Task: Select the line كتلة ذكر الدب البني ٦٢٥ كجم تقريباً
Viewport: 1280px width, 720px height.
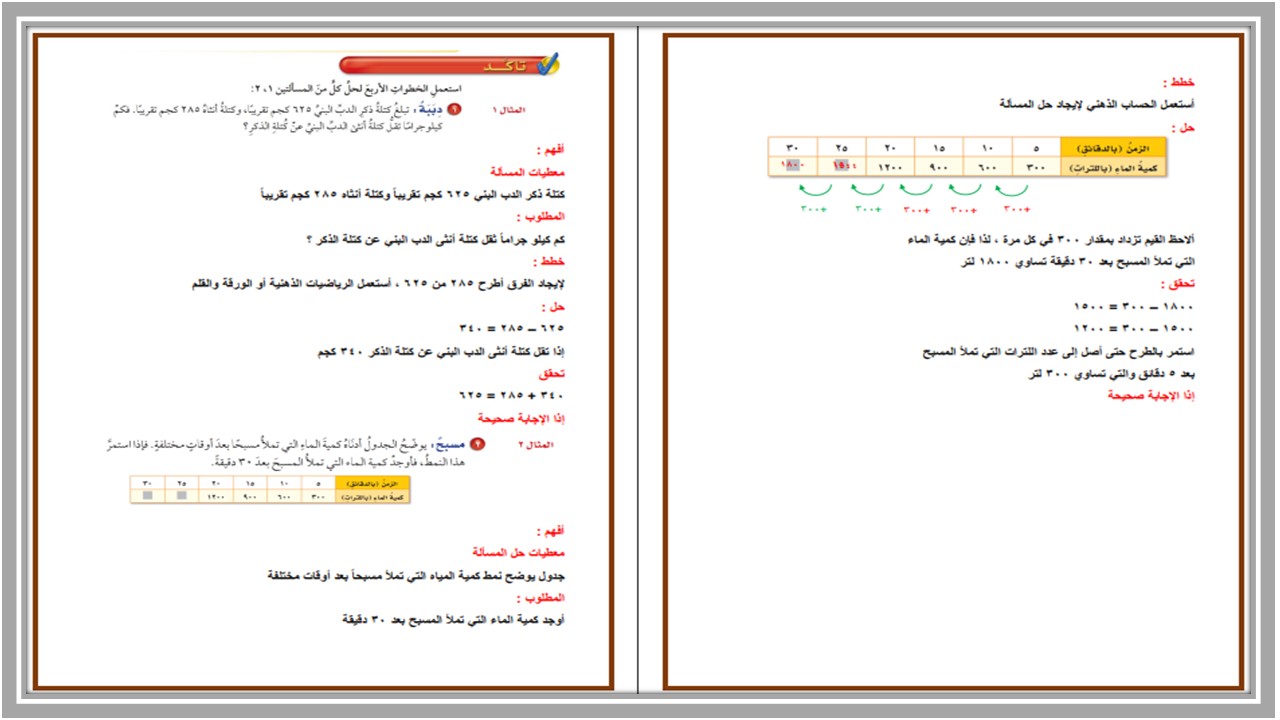Action: 412,195
